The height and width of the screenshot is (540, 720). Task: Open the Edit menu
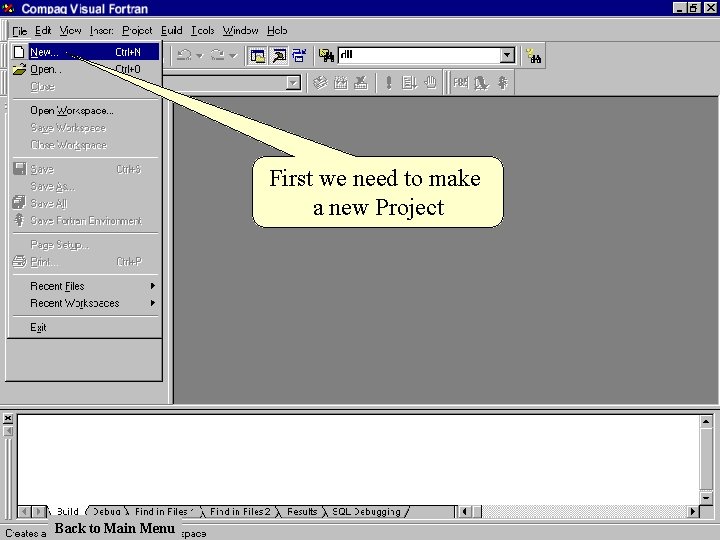pyautogui.click(x=43, y=31)
